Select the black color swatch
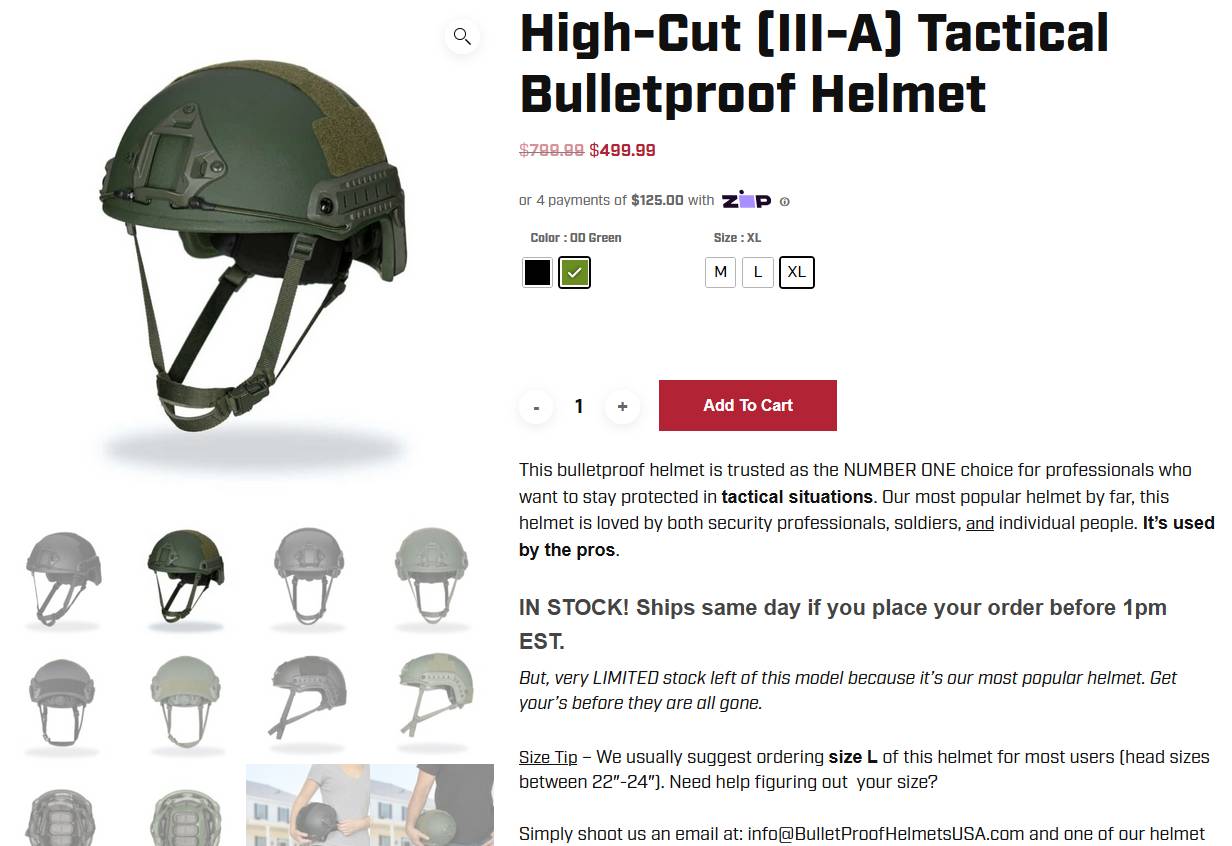Viewport: 1232px width, 846px height. [537, 272]
